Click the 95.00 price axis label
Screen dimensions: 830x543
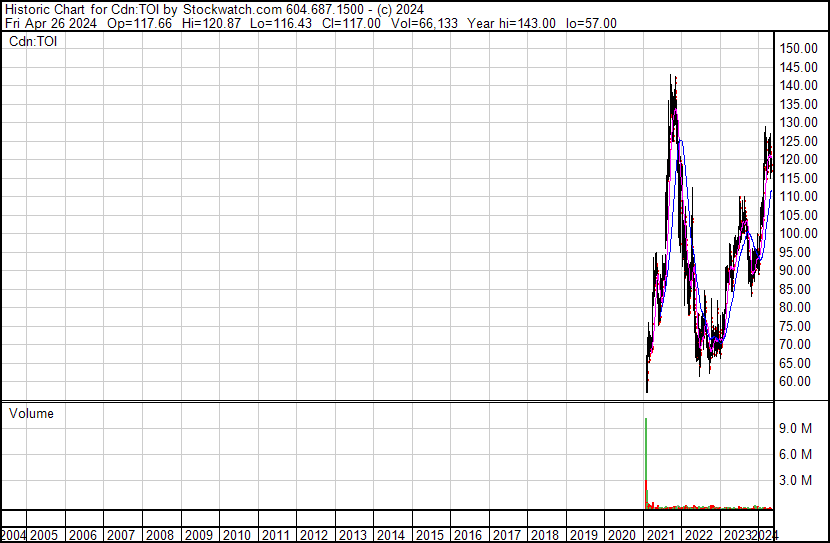795,252
